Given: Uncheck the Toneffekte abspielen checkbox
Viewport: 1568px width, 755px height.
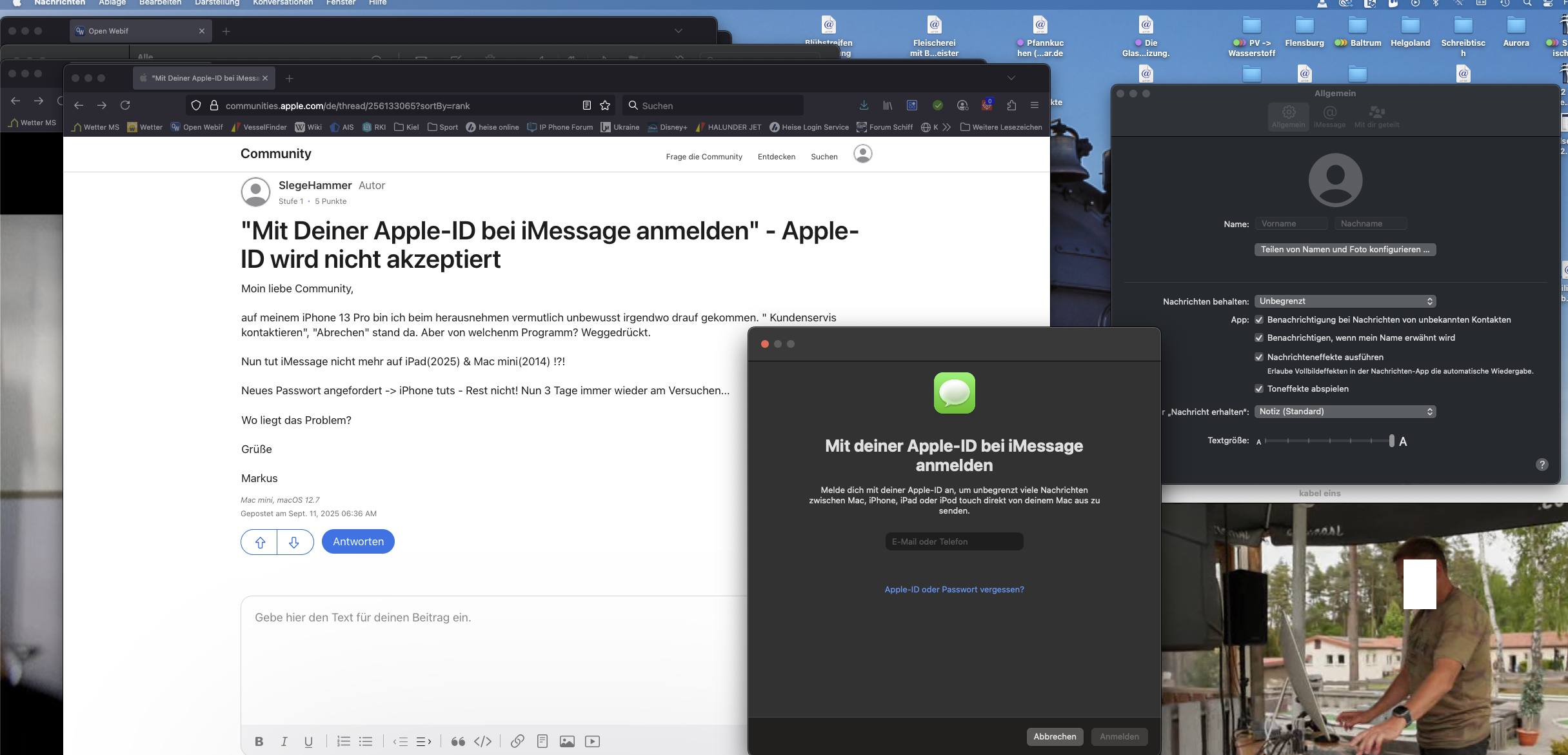Looking at the screenshot, I should 1258,388.
